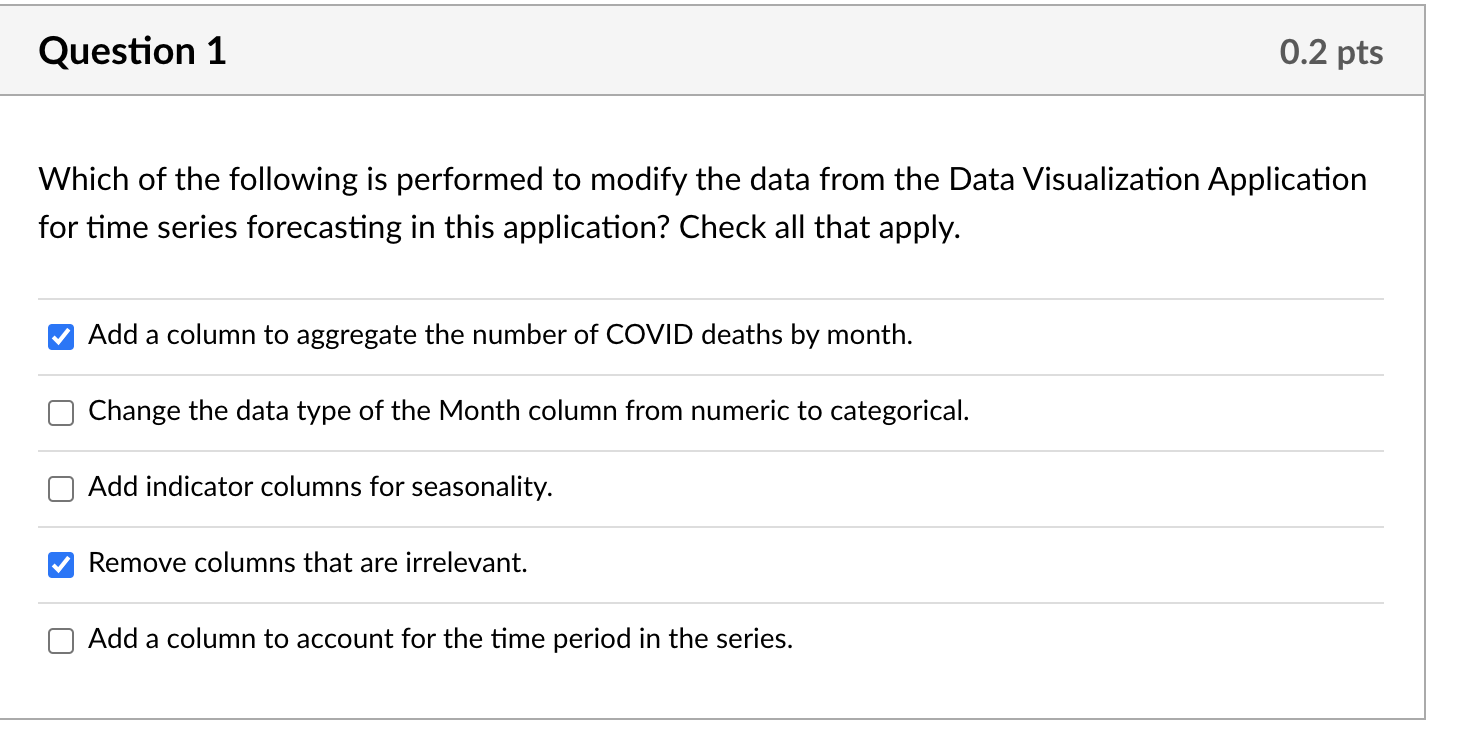Click the 'Remove columns that are irrelevant' label text

point(307,563)
